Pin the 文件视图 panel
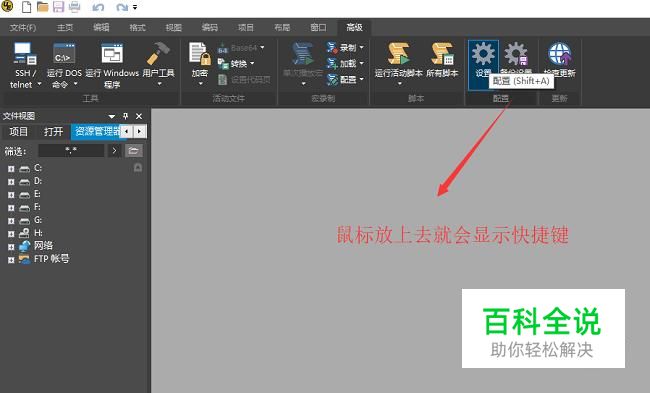Screen dimensions: 650x393 pos(126,116)
